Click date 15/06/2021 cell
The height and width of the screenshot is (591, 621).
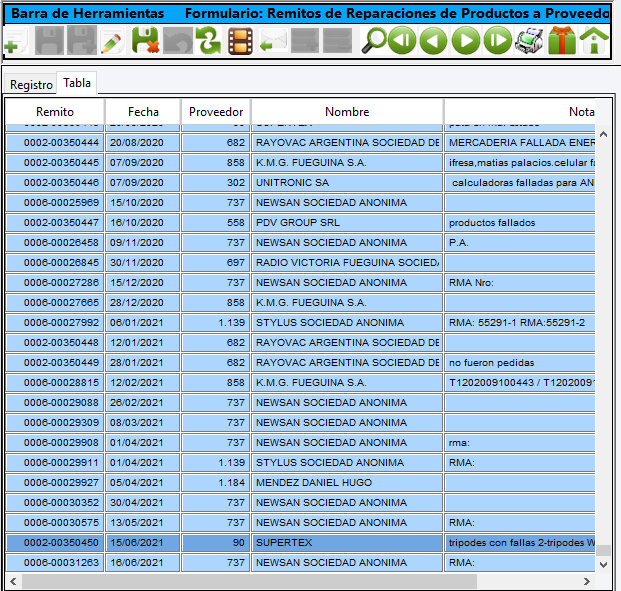143,543
